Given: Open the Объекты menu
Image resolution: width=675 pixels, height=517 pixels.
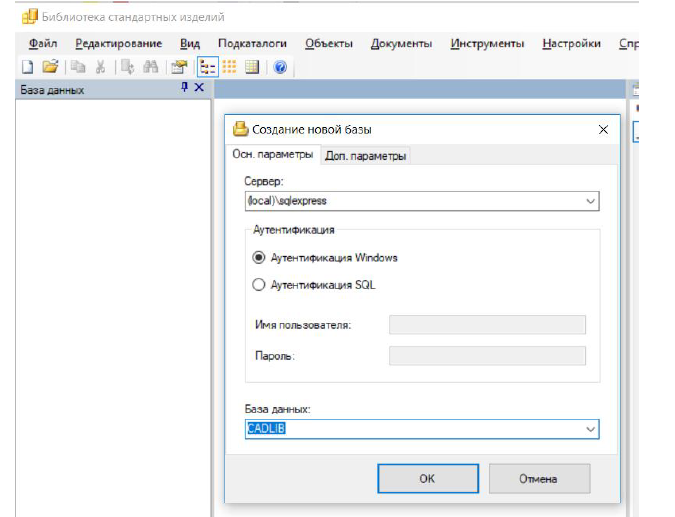Looking at the screenshot, I should (x=329, y=43).
